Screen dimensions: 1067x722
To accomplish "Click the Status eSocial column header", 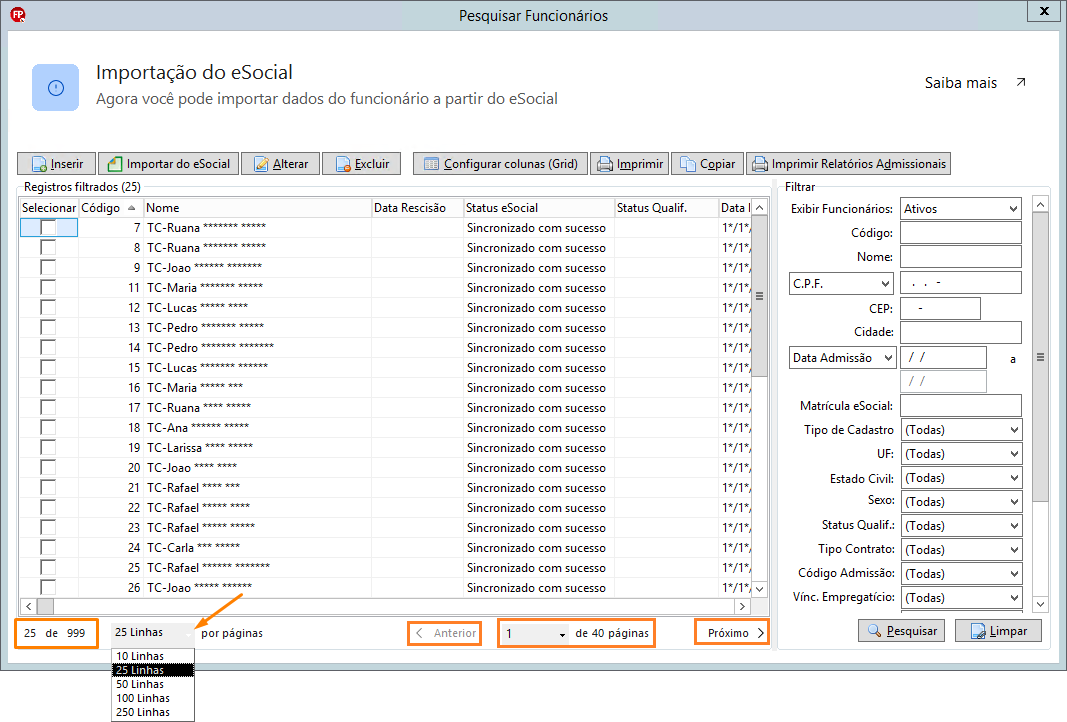I will coord(538,208).
